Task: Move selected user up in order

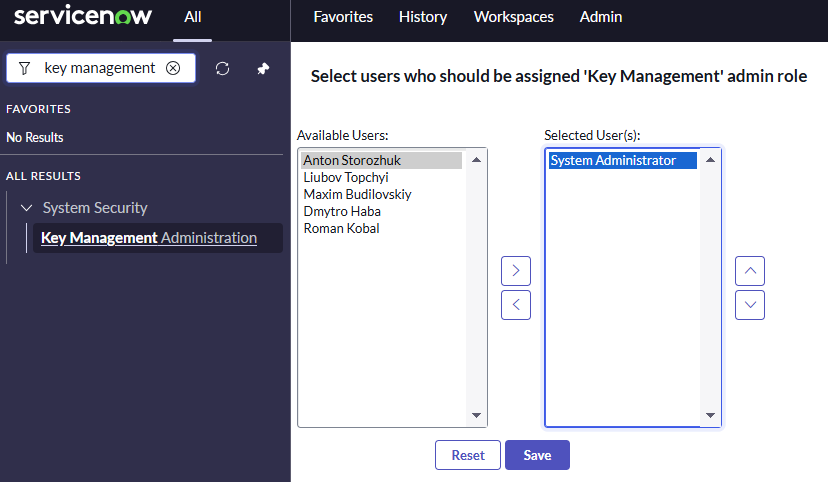Action: (749, 271)
